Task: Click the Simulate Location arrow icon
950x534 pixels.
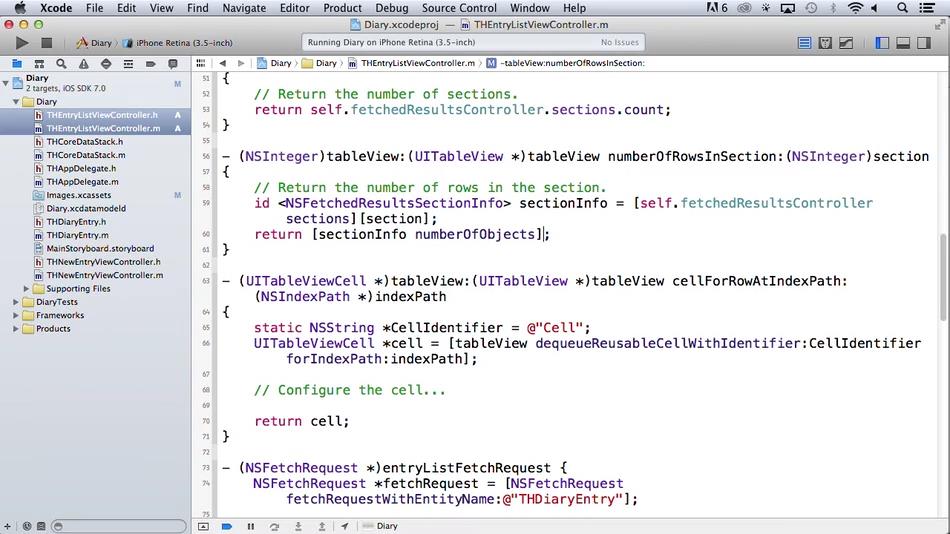Action: (x=344, y=526)
